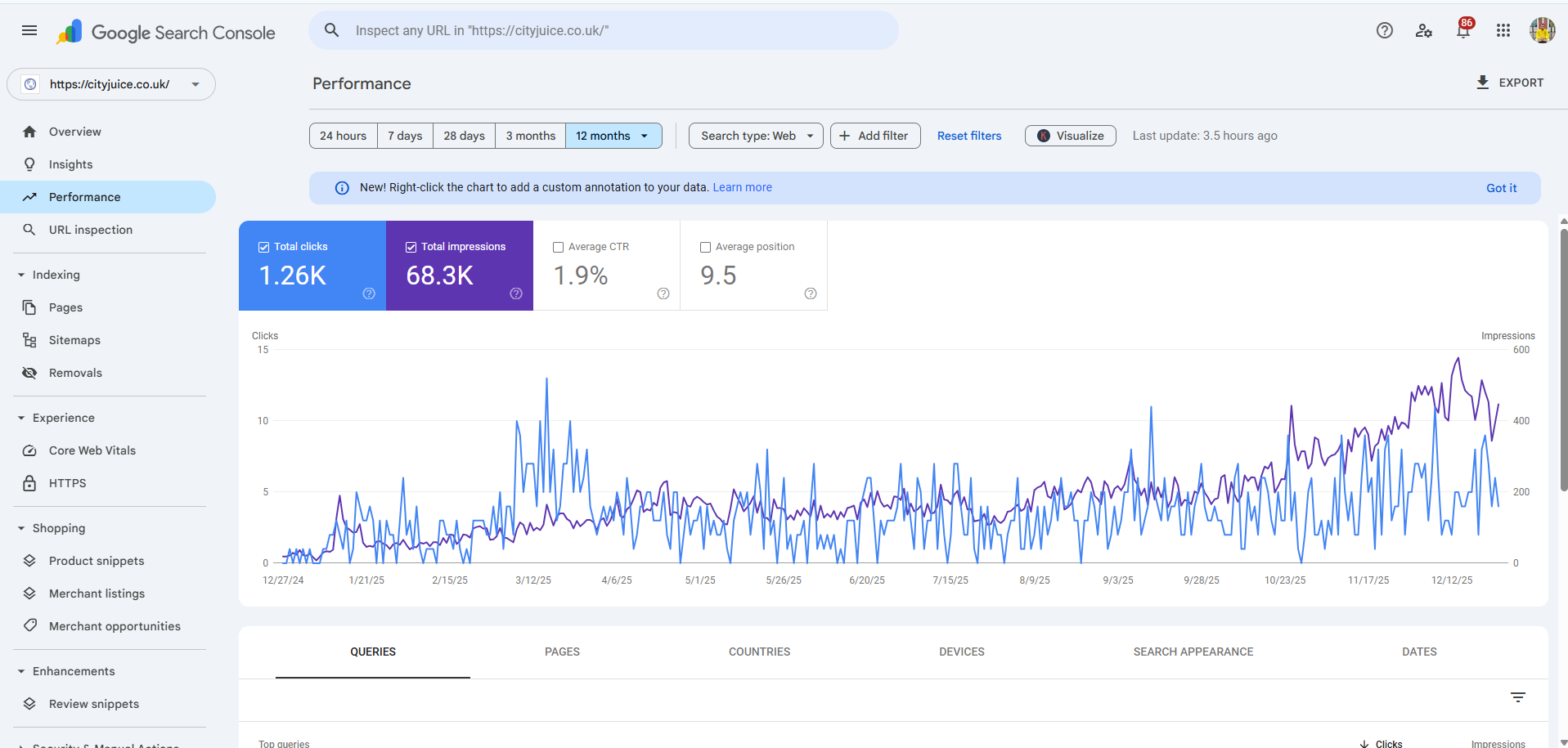Click the Total clicks help icon
The image size is (1568, 748).
[369, 293]
